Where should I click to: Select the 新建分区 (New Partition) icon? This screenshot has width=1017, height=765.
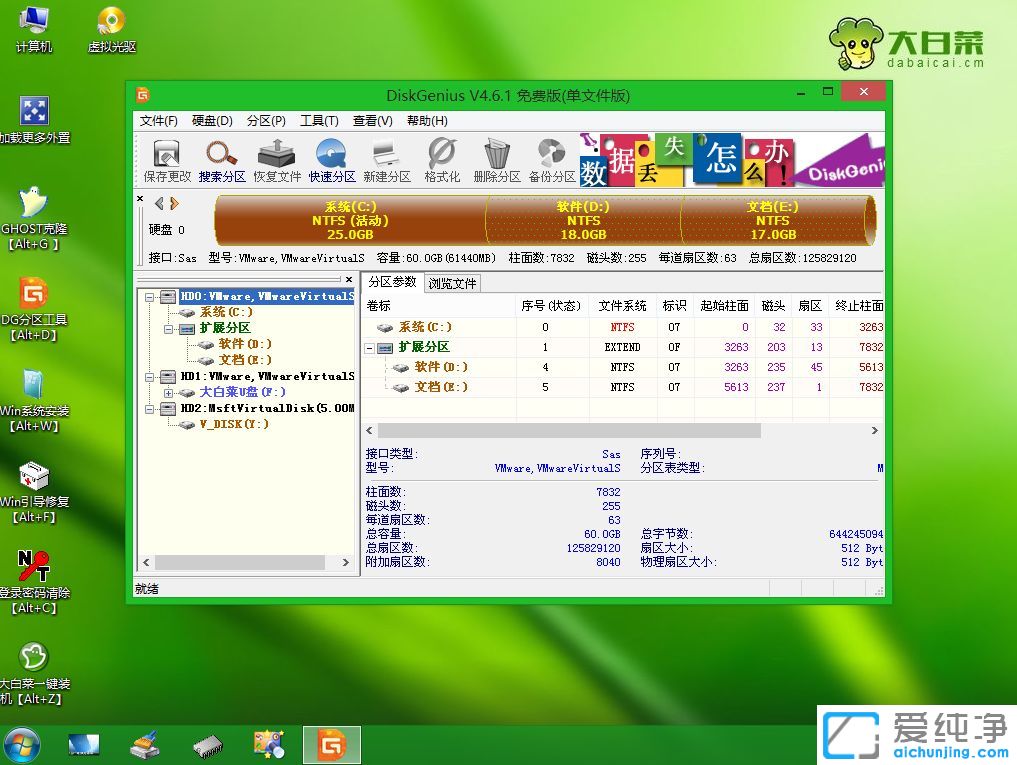click(387, 158)
